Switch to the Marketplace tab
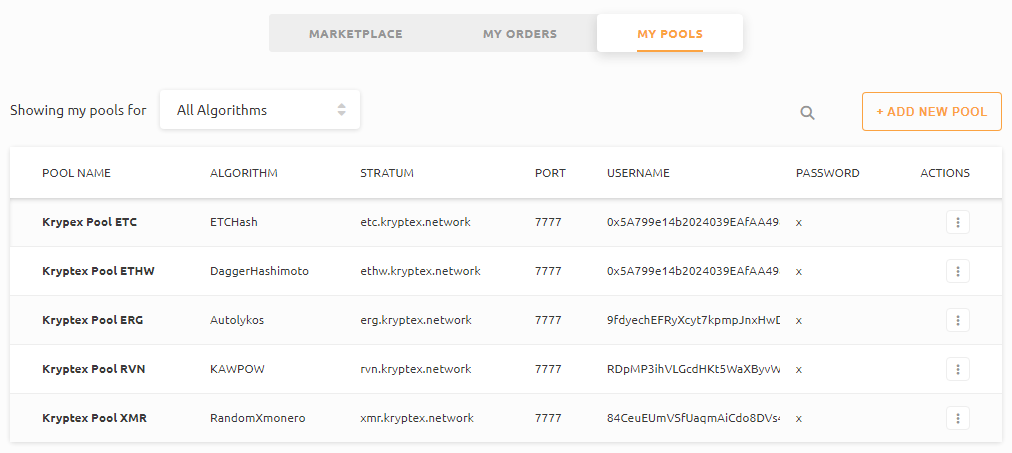 click(x=356, y=34)
